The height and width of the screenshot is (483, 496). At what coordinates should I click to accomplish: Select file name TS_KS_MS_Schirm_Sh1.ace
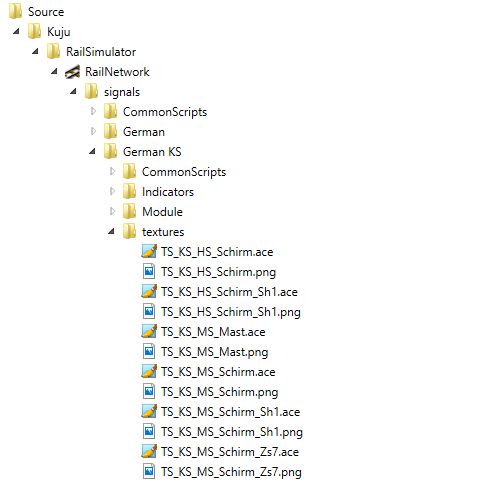click(x=231, y=412)
